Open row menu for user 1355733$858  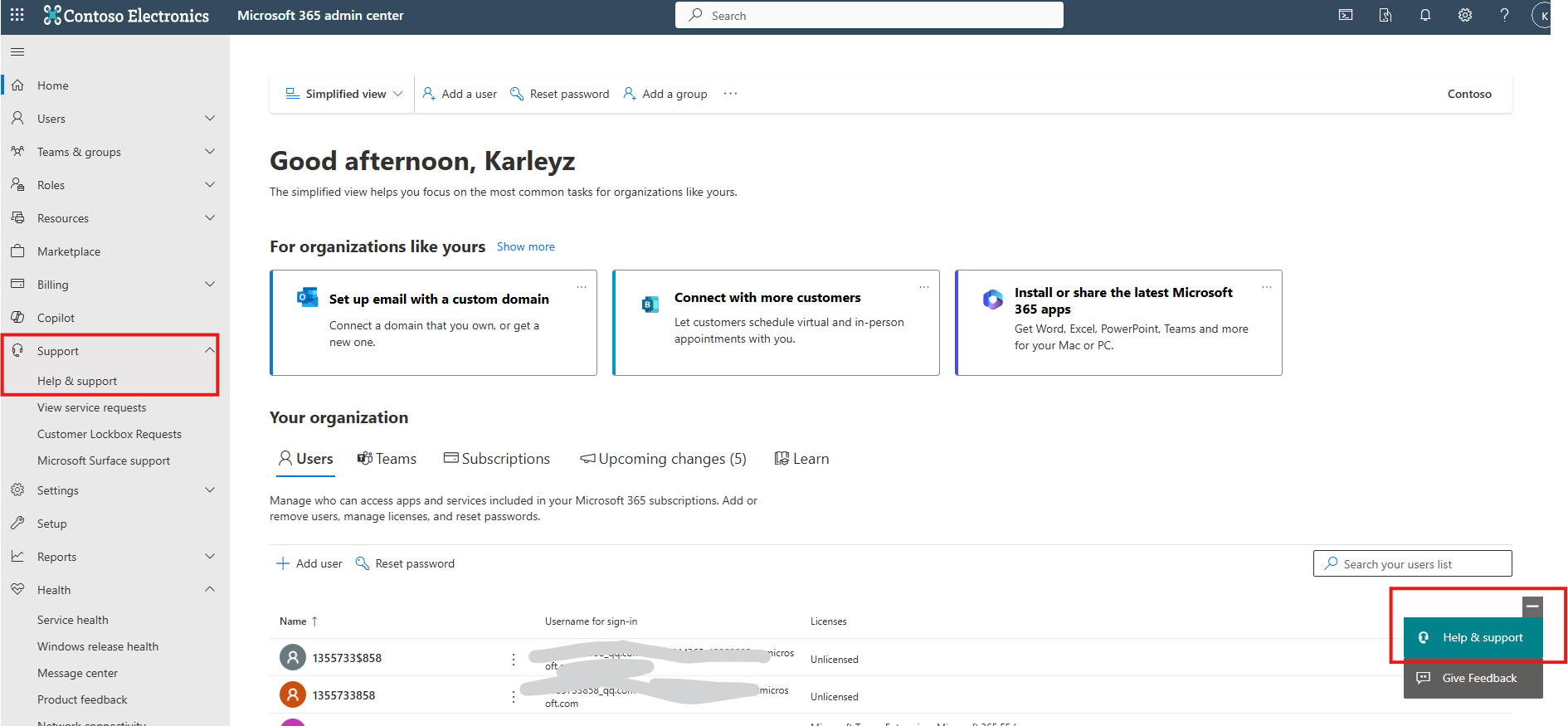(514, 659)
